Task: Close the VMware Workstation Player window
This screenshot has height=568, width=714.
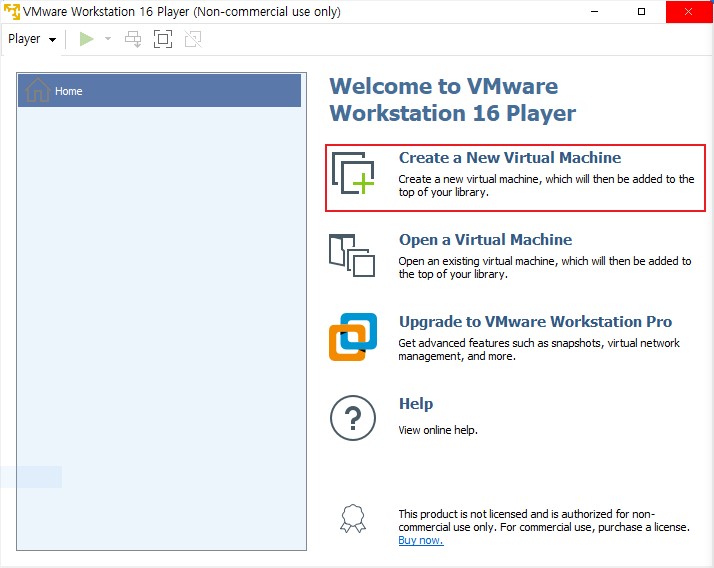Action: pyautogui.click(x=688, y=11)
